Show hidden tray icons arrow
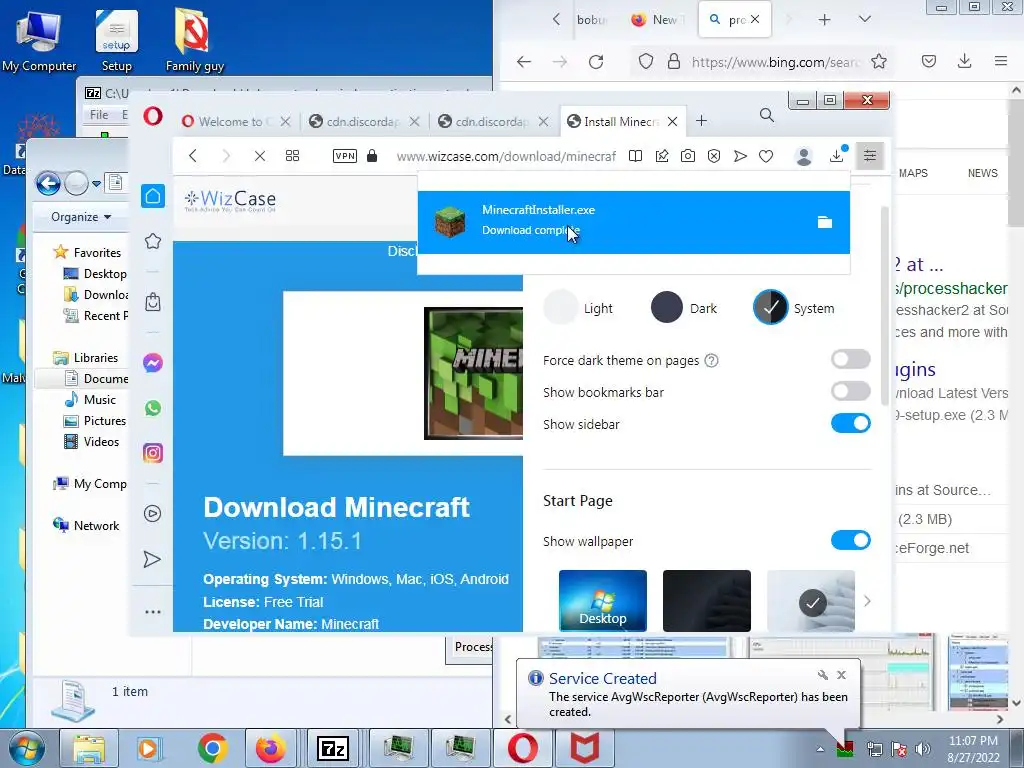The height and width of the screenshot is (768, 1024). [820, 749]
